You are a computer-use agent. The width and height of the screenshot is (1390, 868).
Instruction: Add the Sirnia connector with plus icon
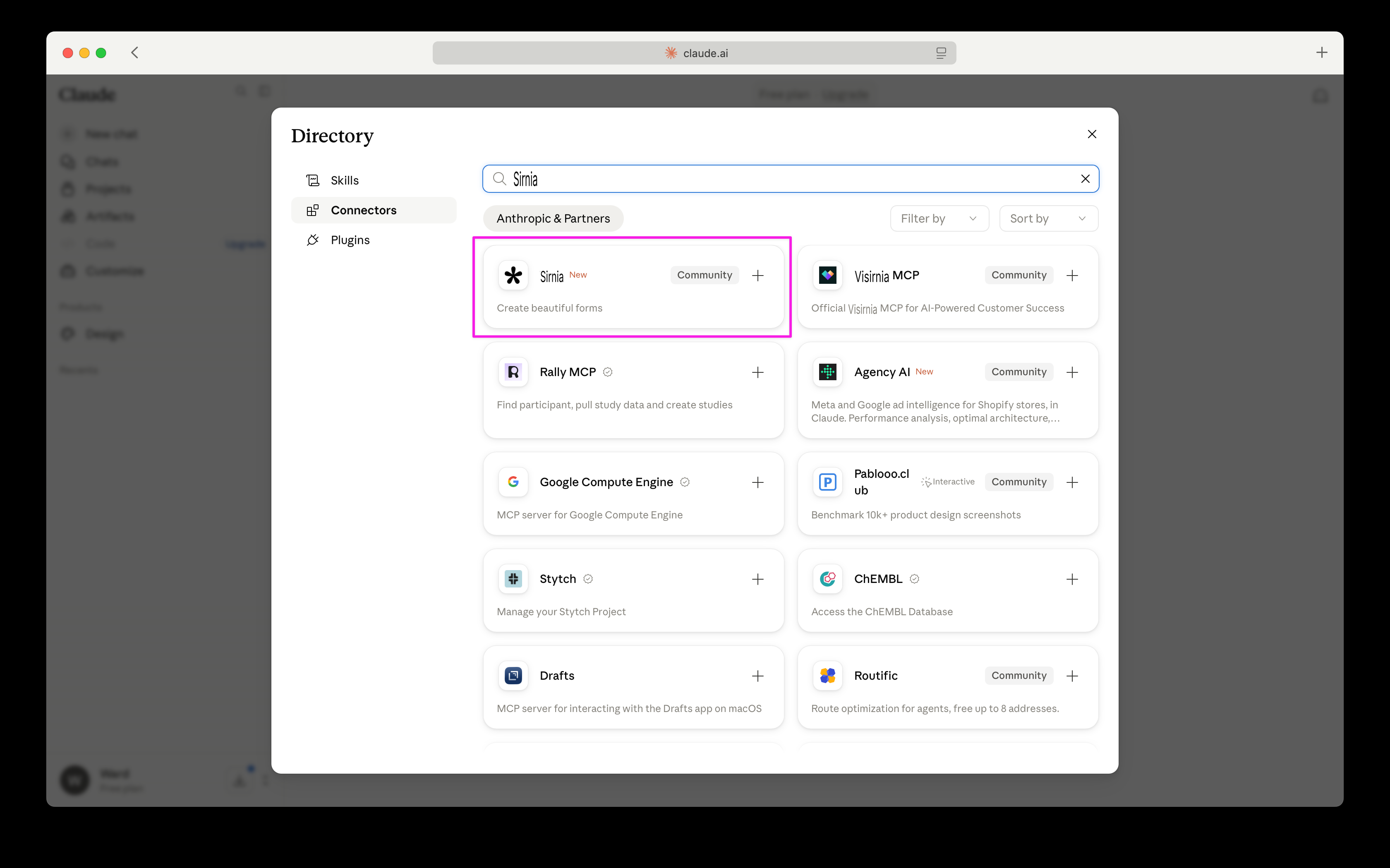coord(757,276)
